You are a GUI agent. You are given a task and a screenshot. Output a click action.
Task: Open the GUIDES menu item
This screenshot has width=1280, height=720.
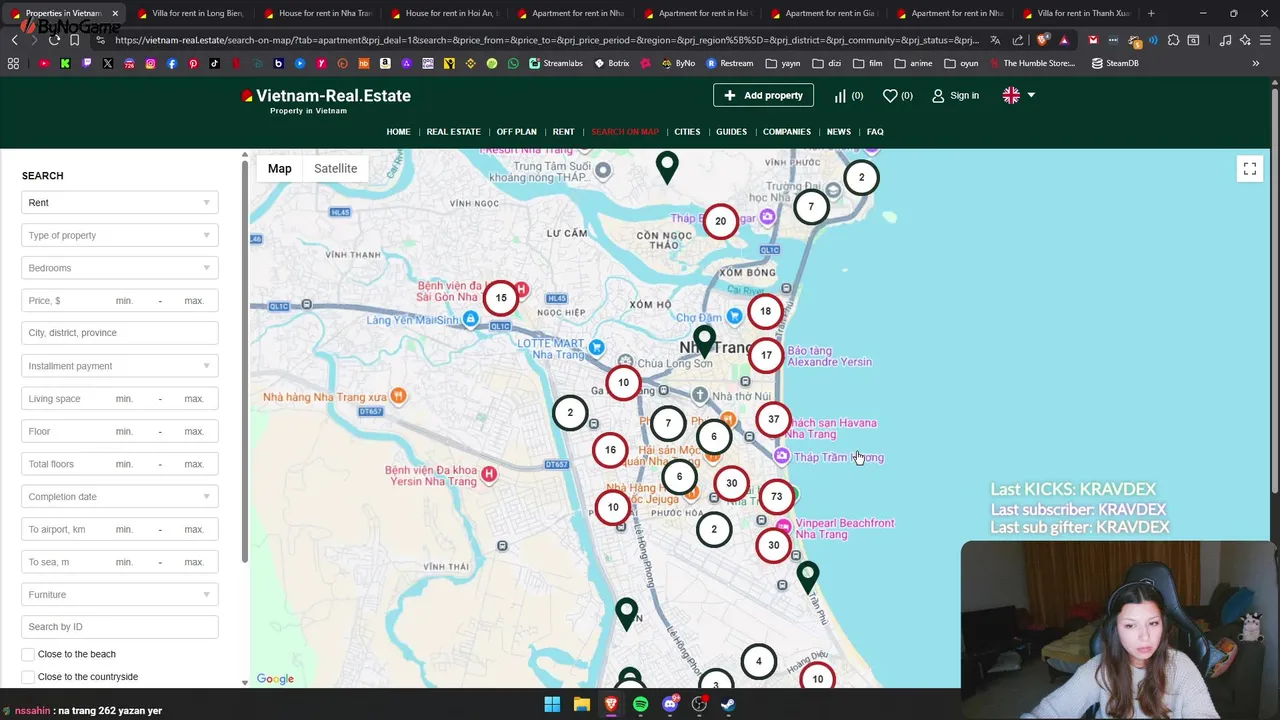731,132
